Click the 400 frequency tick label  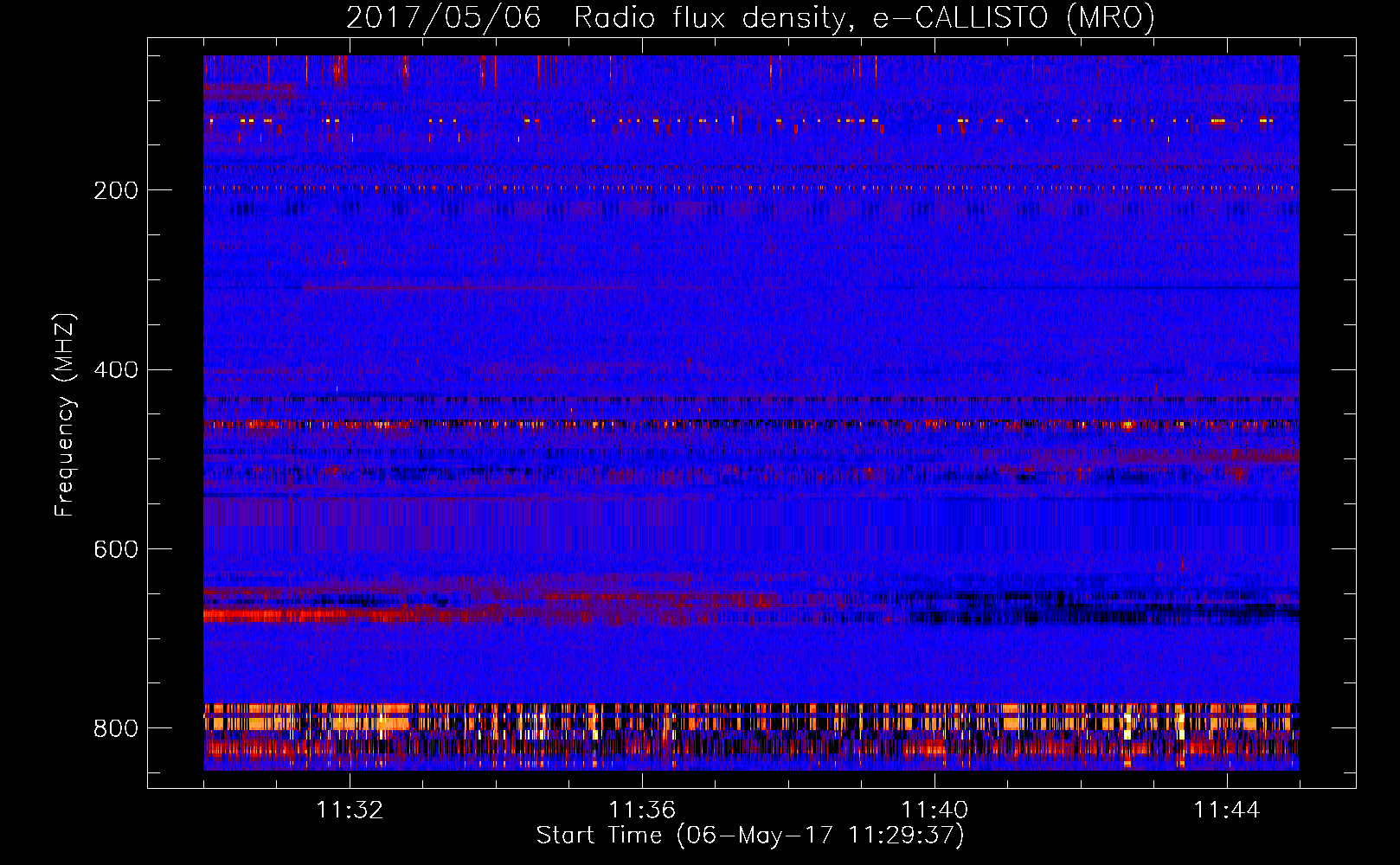(116, 370)
